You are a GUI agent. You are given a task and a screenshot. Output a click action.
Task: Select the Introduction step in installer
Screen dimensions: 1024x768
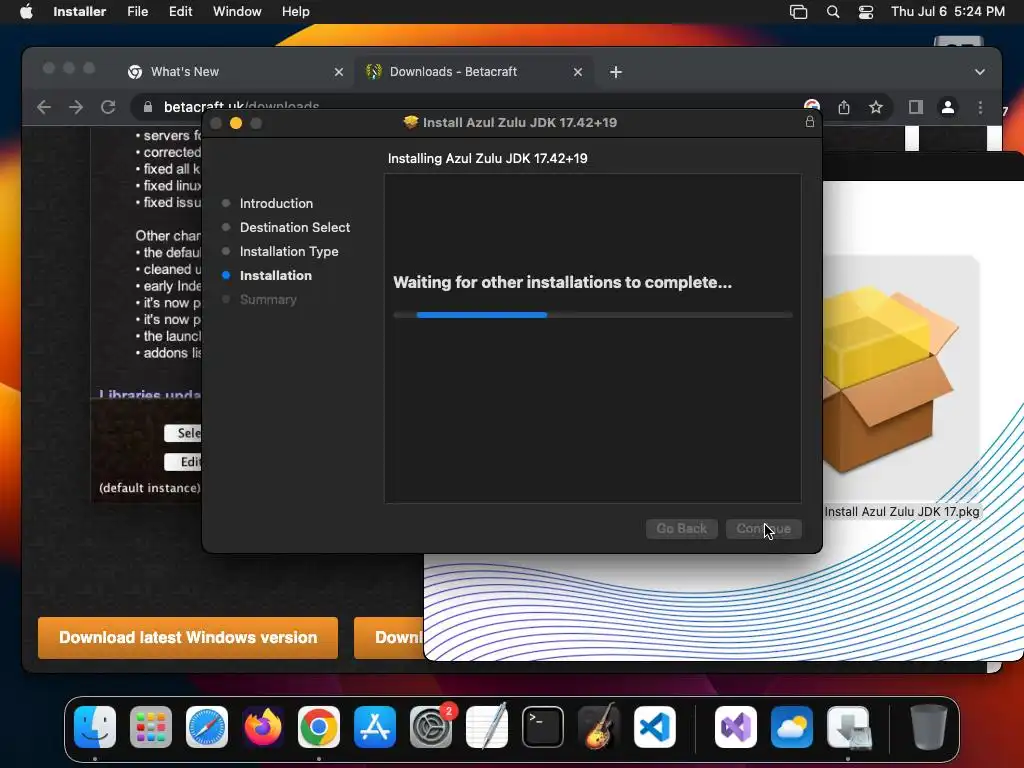pyautogui.click(x=276, y=203)
